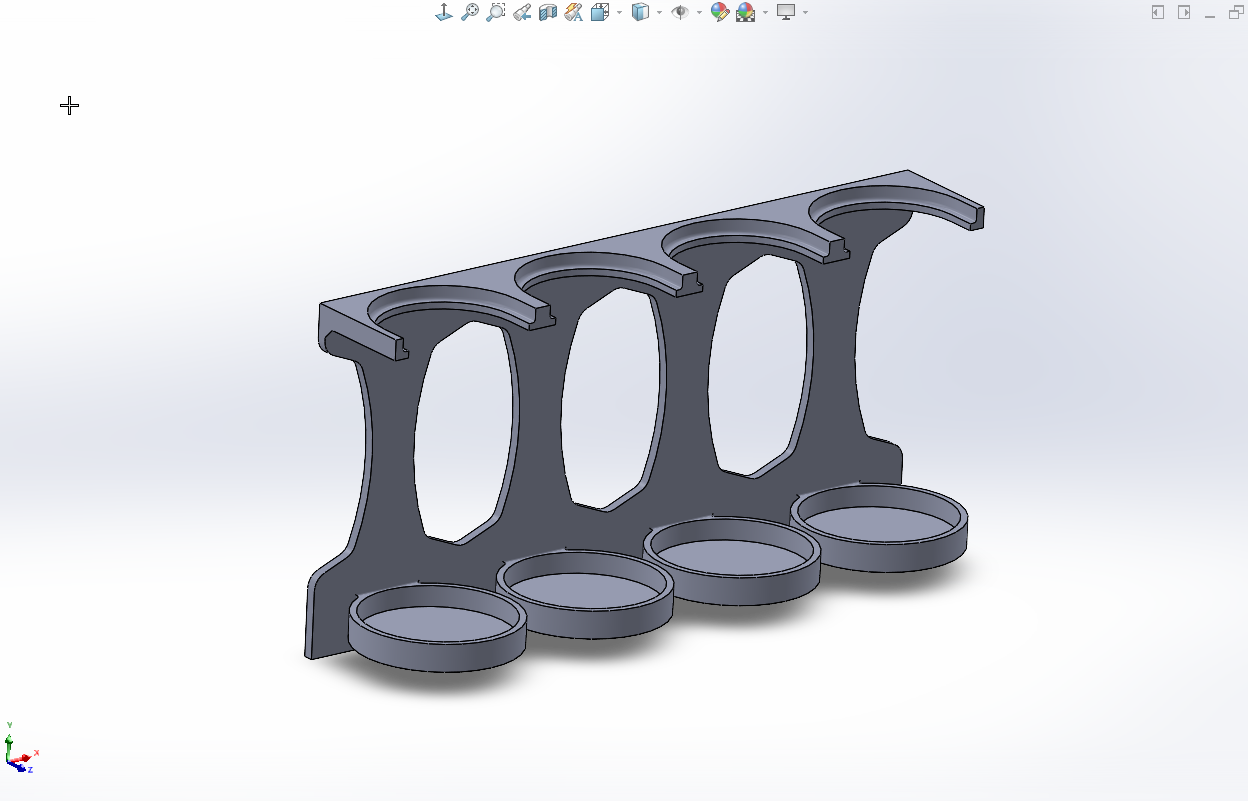Open the Apply Scene dropdown arrow

click(765, 13)
